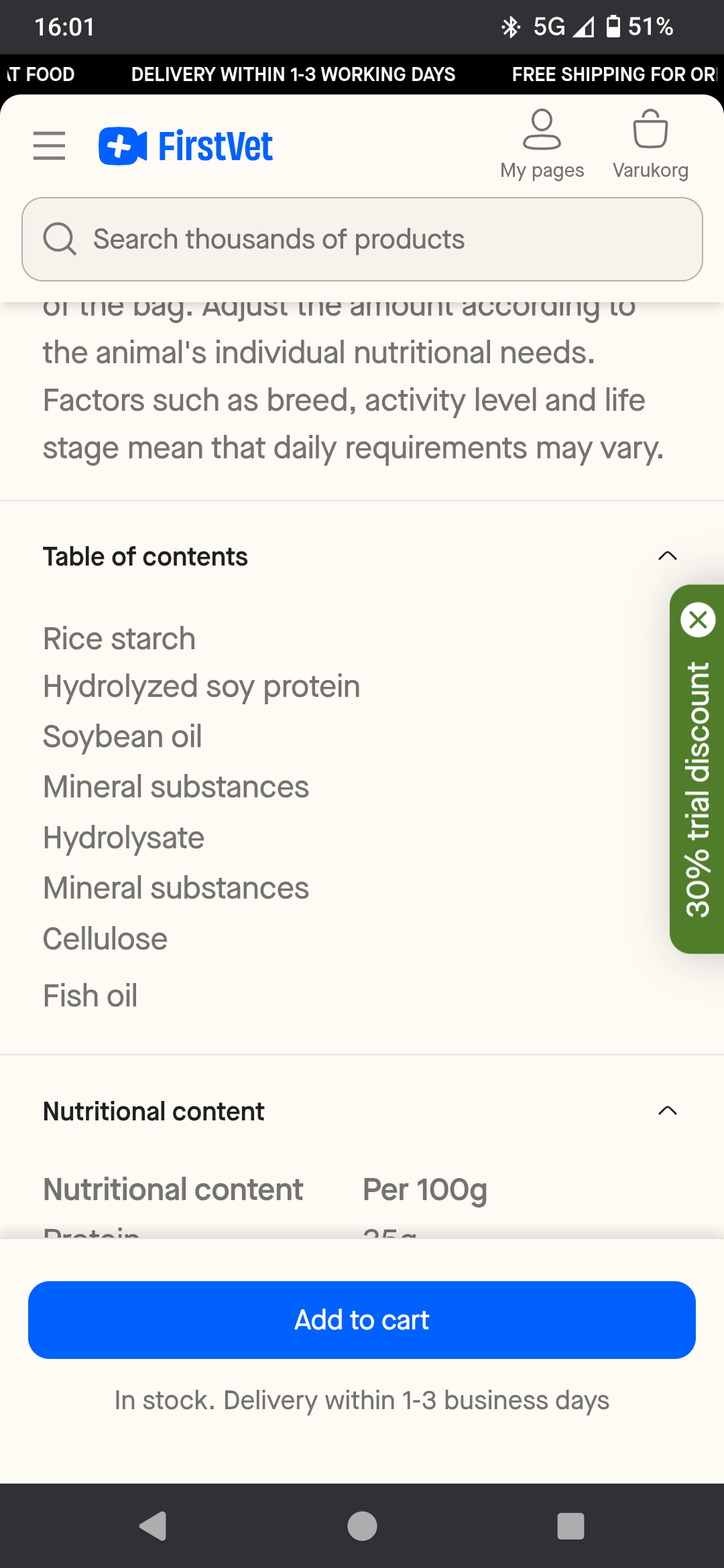Tap the Table of contents heading
724x1568 pixels.
(145, 557)
